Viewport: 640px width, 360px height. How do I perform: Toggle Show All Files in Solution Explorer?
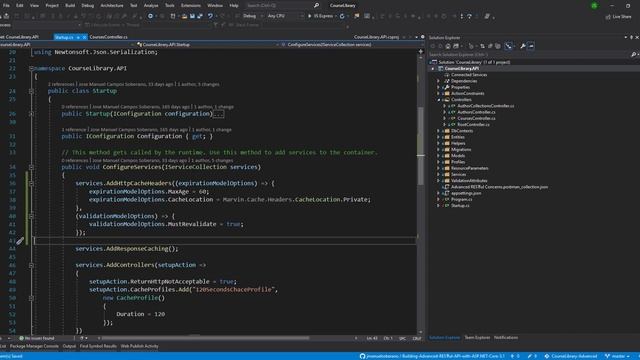(x=498, y=46)
